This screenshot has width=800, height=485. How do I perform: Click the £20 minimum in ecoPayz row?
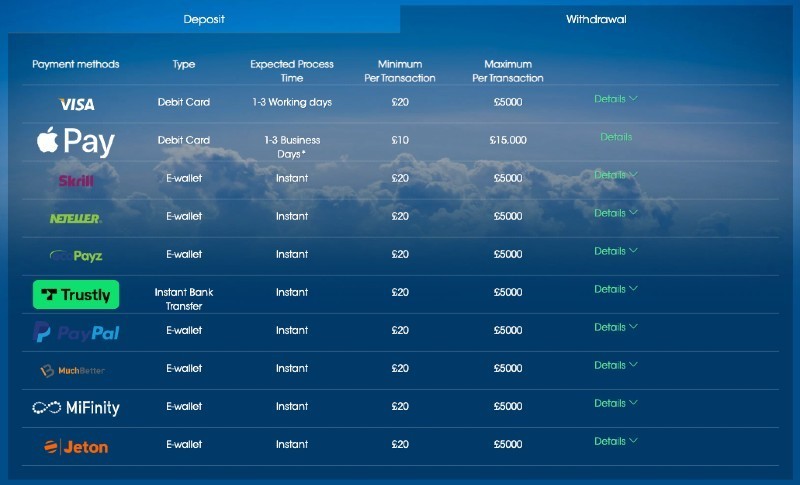(400, 254)
